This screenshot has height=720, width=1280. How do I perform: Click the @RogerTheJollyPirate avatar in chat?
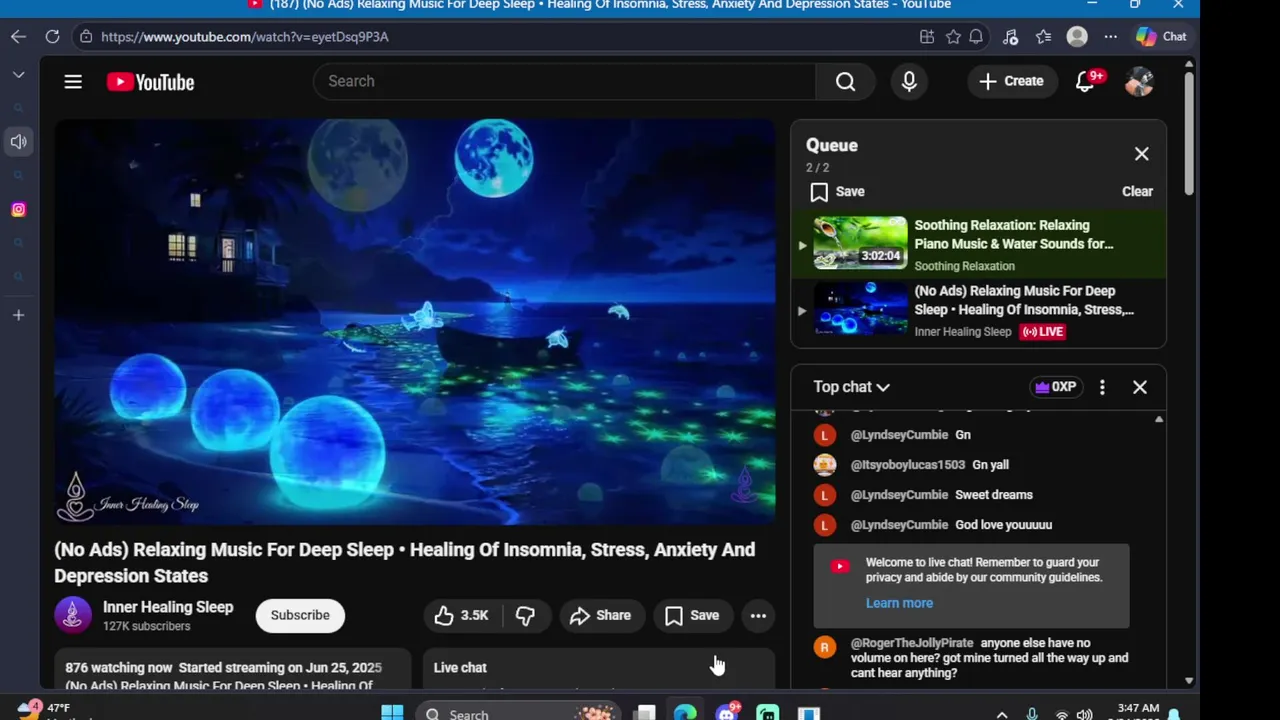824,647
